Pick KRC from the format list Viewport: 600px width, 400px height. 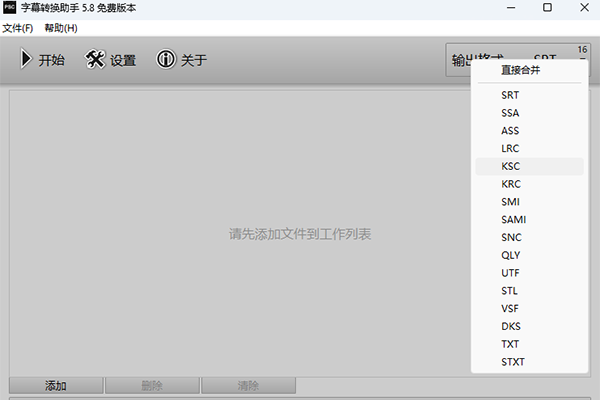(511, 184)
